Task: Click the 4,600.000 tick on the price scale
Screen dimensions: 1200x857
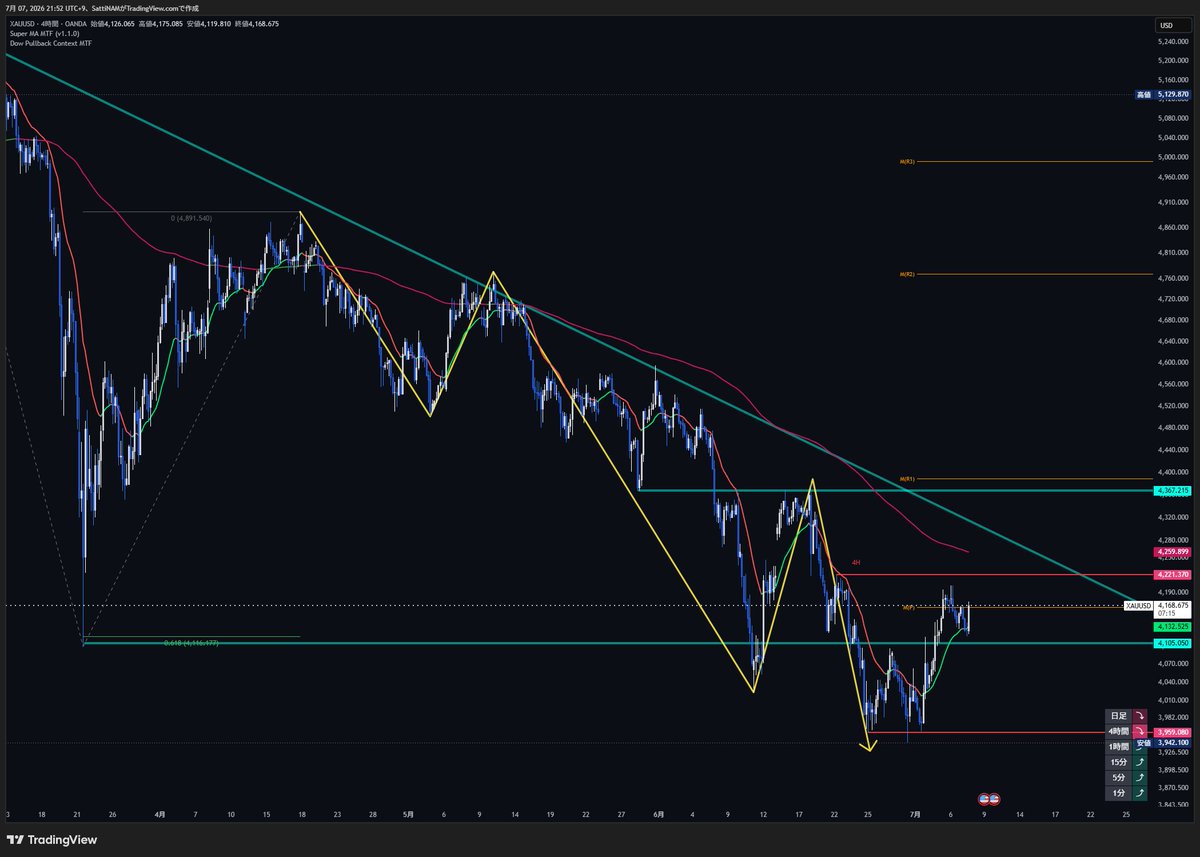Action: (1171, 363)
